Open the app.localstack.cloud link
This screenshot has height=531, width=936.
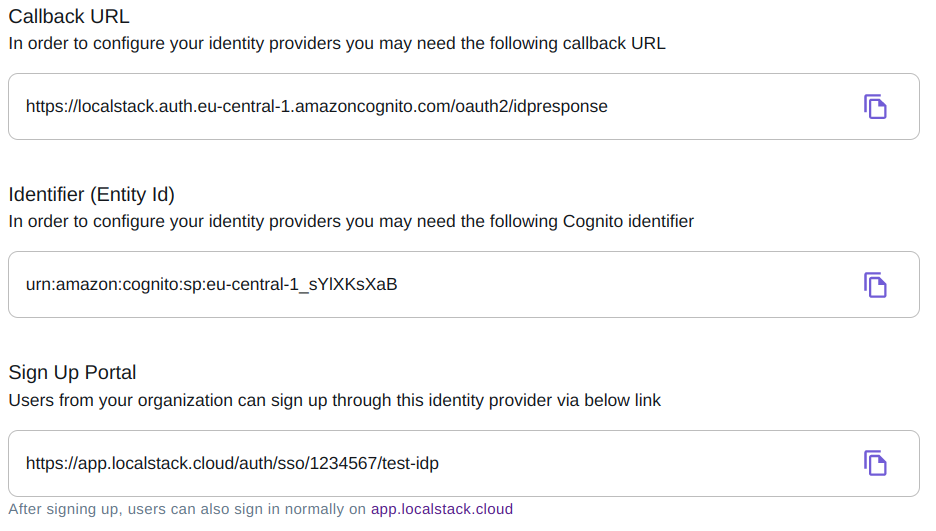click(x=441, y=509)
